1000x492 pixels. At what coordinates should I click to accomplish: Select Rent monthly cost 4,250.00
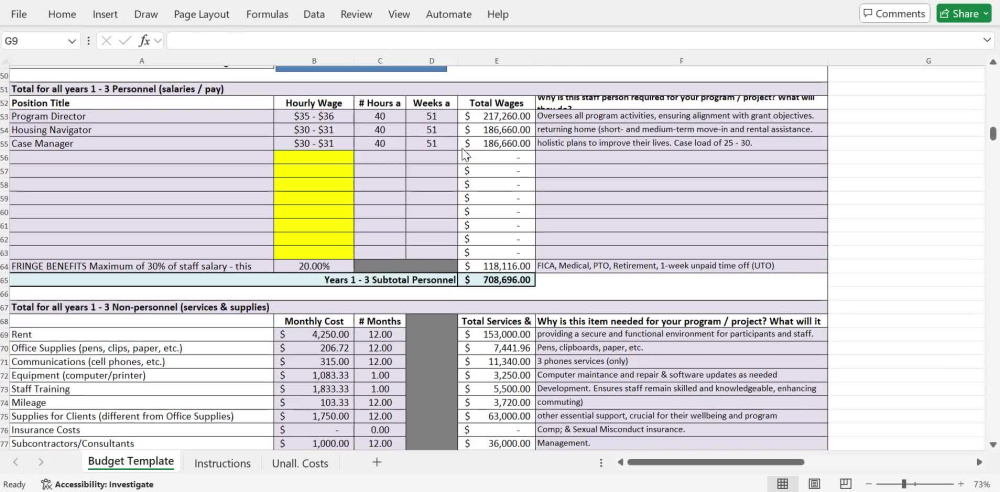click(314, 334)
